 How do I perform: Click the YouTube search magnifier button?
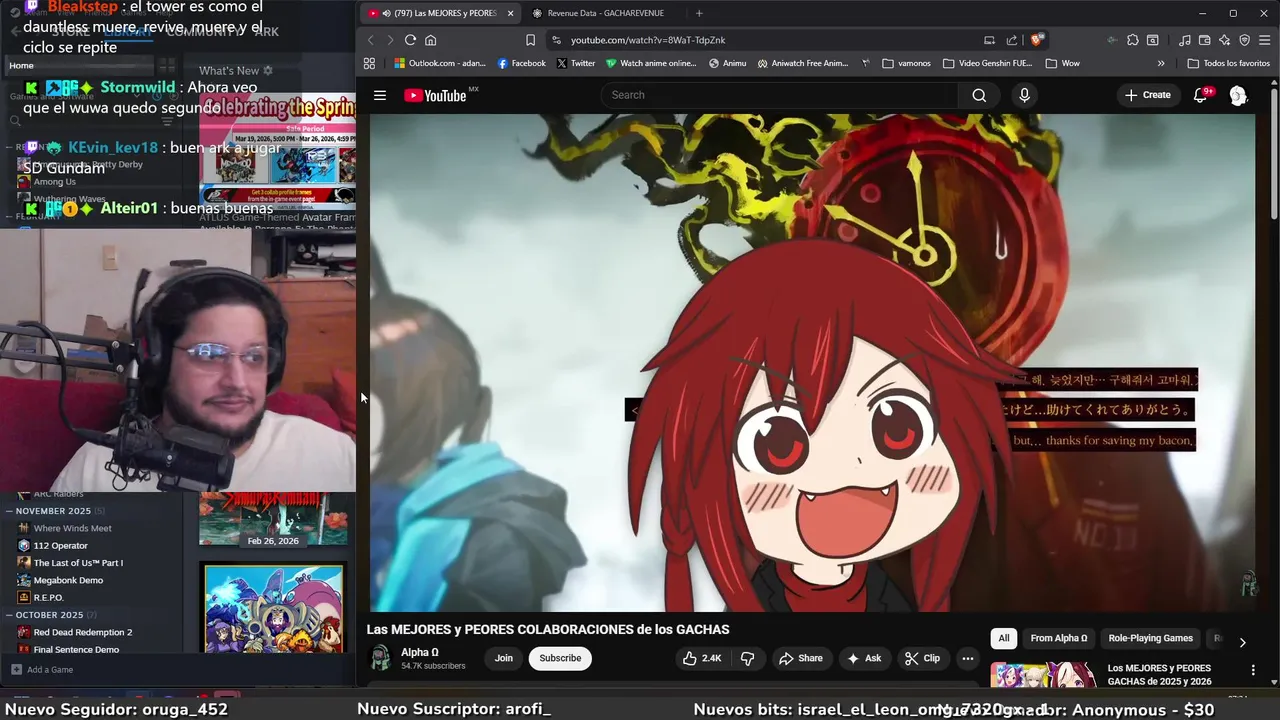click(979, 95)
